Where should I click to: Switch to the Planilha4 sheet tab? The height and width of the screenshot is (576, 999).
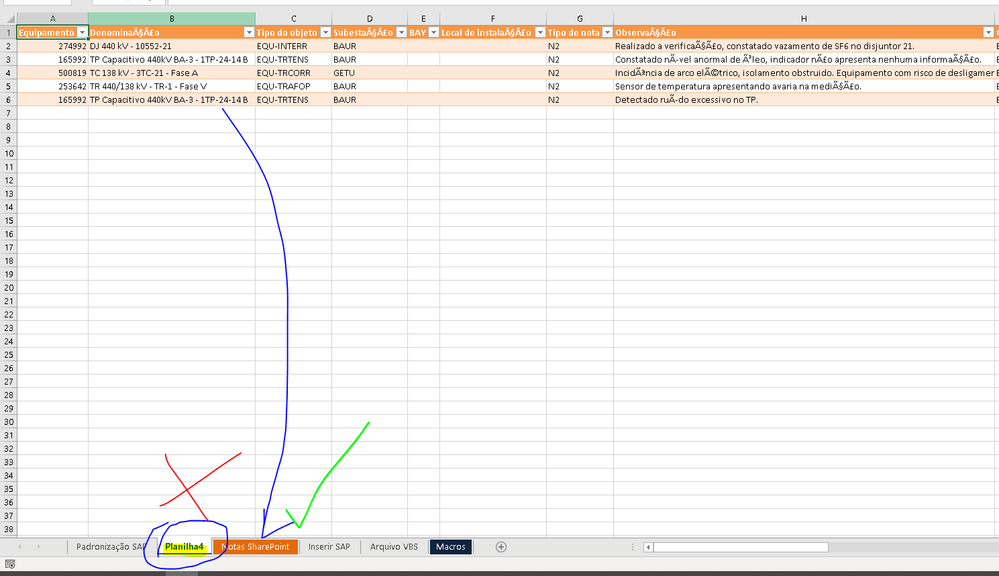click(x=184, y=547)
